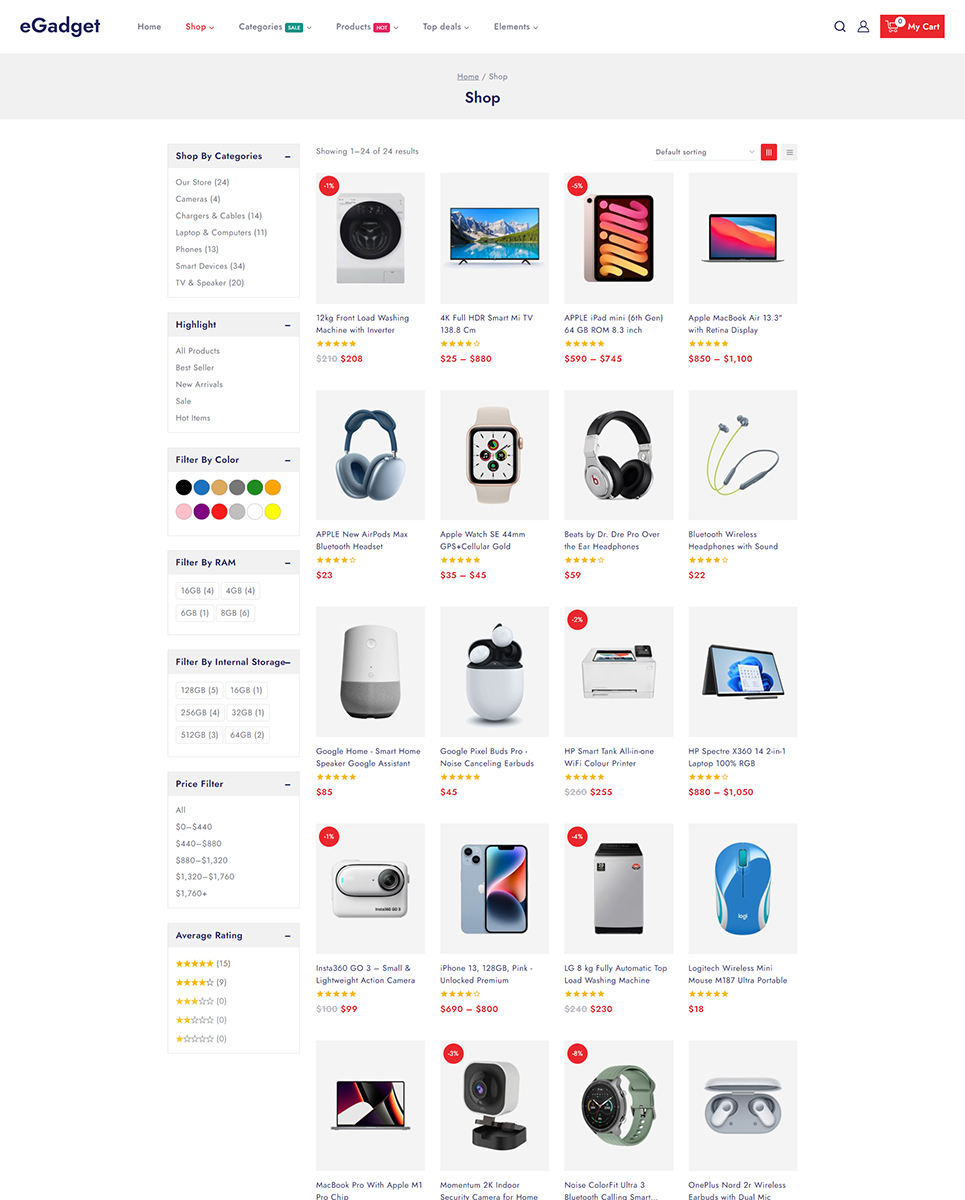
Task: Expand the Top deals menu dropdown
Action: tap(445, 27)
